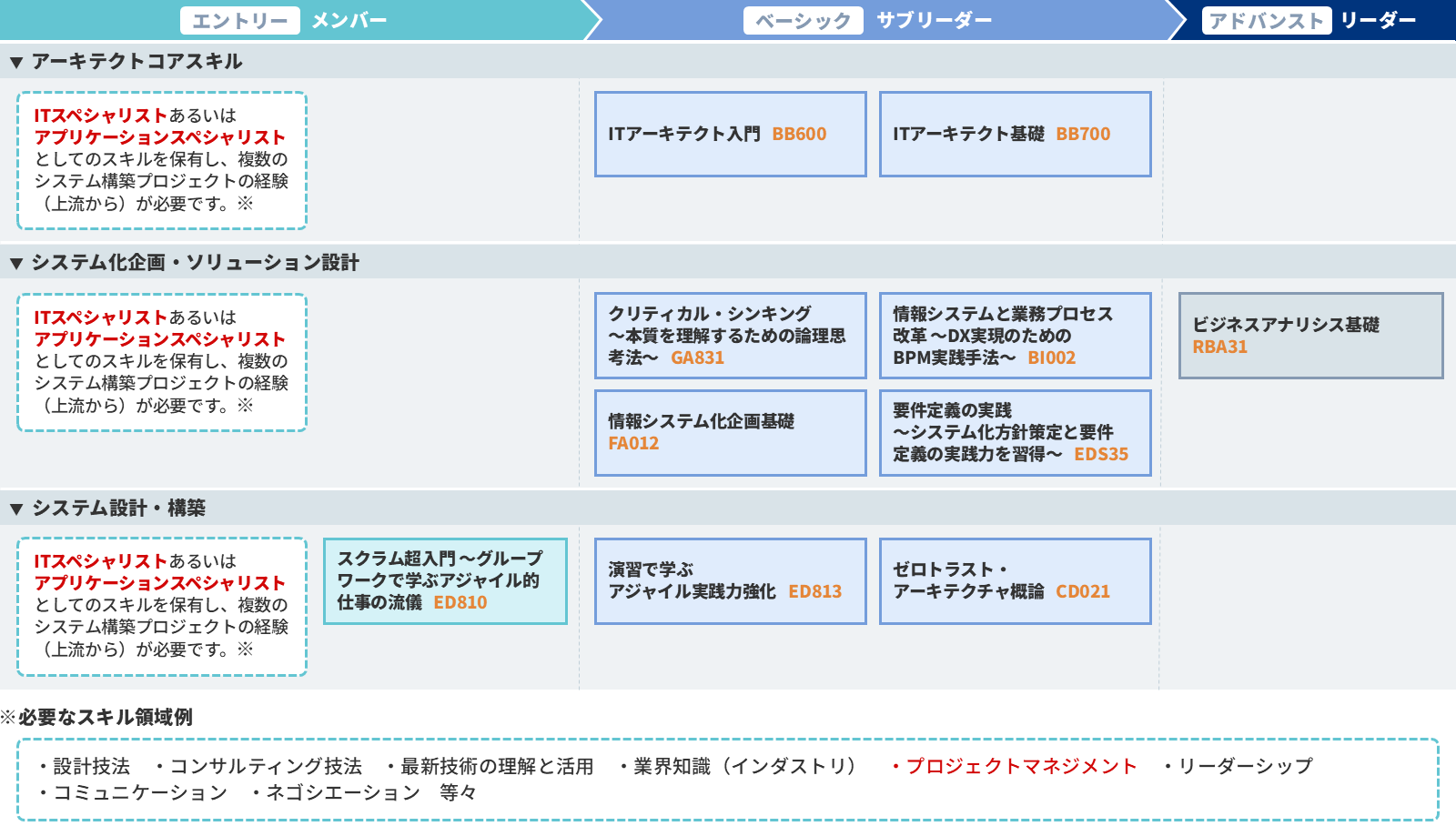The image size is (1456, 826).
Task: Select the エントリー level tab
Action: tap(240, 21)
